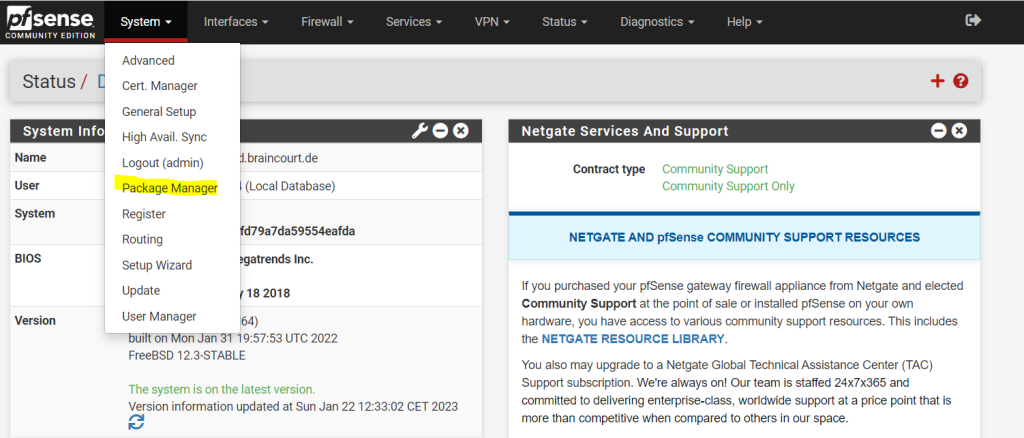Expand the Services dropdown menu
The image size is (1024, 438).
(x=414, y=22)
